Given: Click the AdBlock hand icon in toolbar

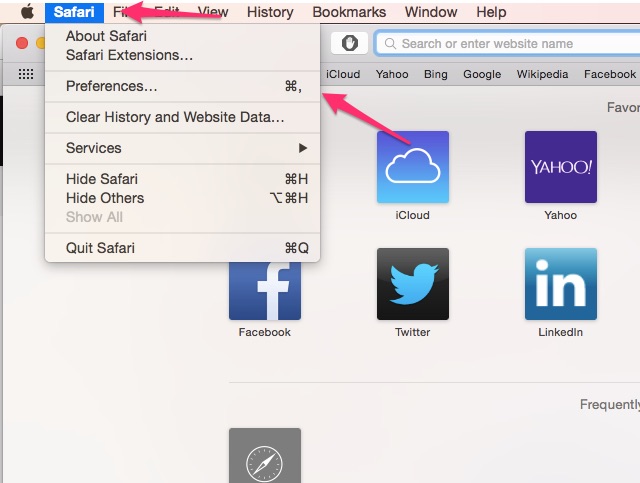Looking at the screenshot, I should point(349,43).
